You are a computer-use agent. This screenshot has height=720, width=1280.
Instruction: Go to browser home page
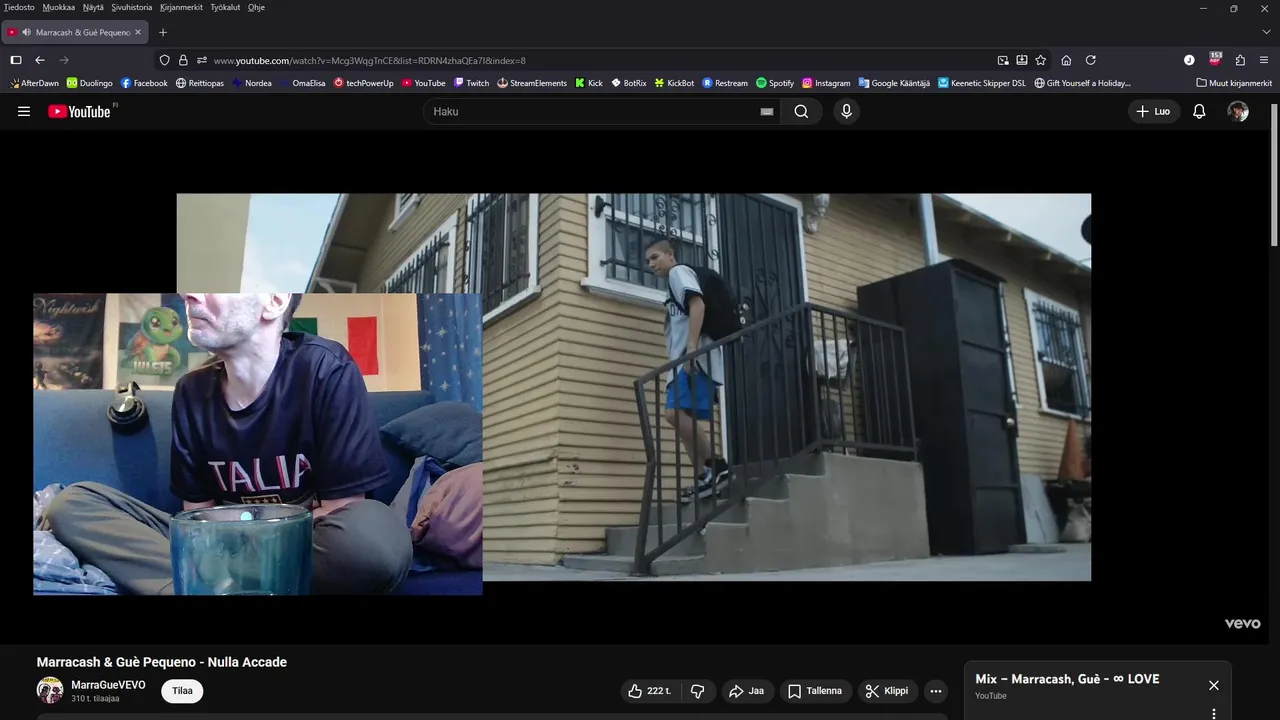(x=1066, y=60)
